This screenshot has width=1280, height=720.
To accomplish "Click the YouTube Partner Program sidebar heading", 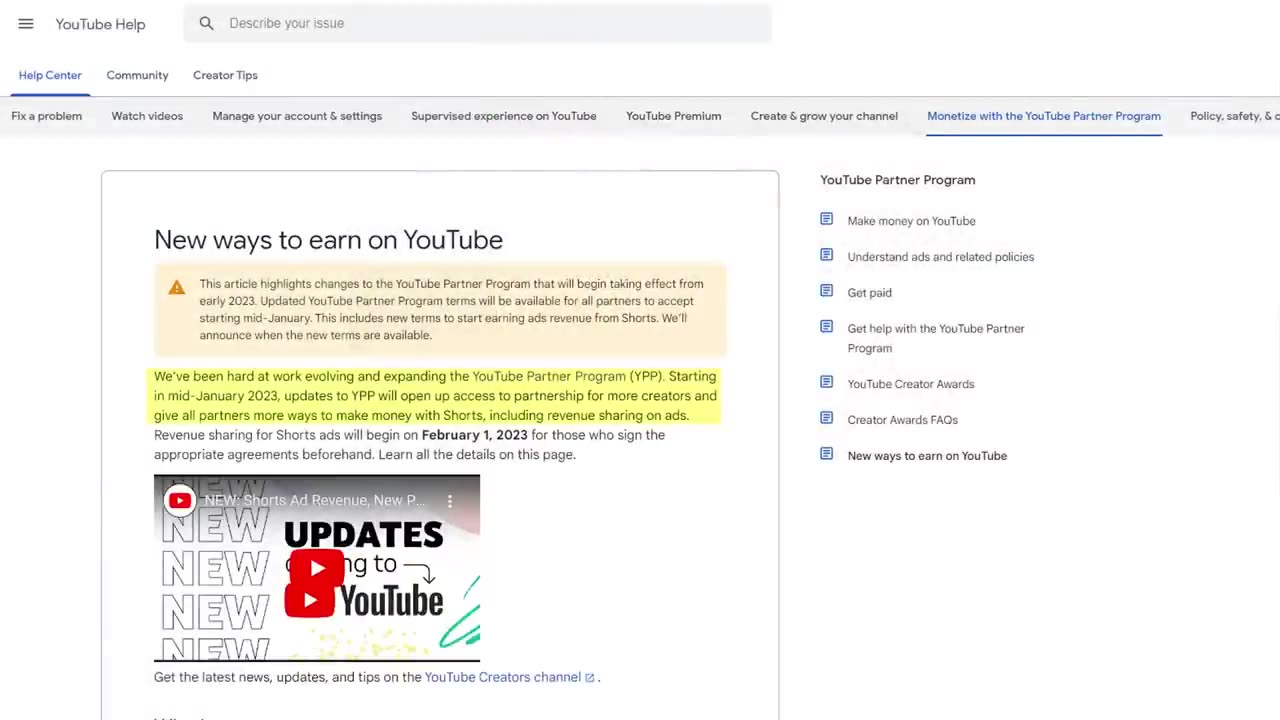I will [x=898, y=180].
